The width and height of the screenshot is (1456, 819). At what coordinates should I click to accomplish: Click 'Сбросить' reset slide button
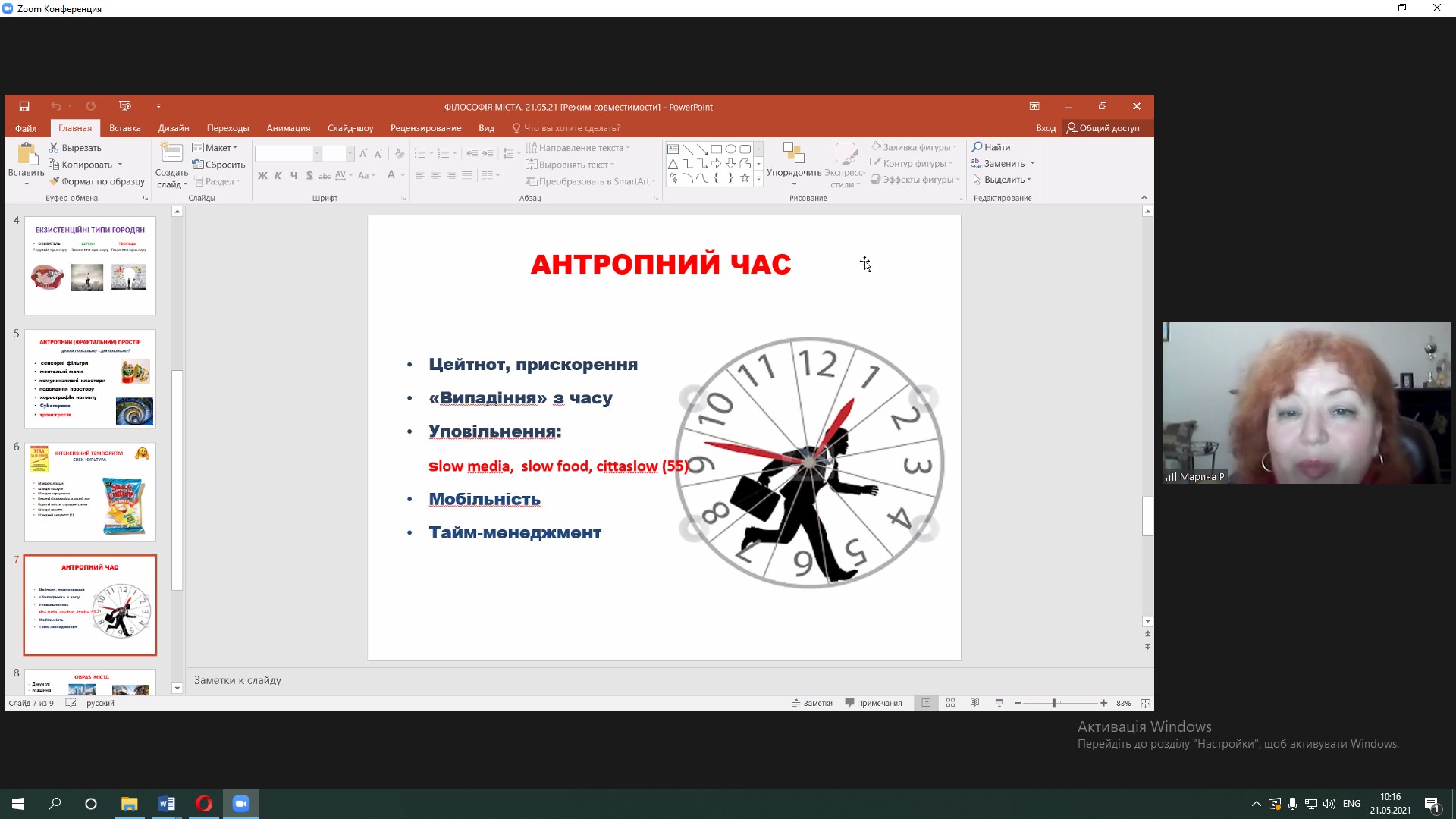pyautogui.click(x=219, y=165)
